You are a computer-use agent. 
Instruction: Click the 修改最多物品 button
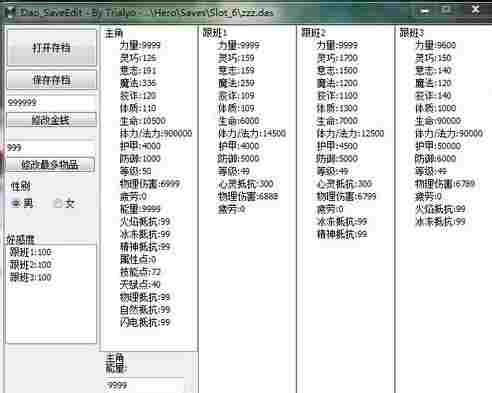[51, 164]
